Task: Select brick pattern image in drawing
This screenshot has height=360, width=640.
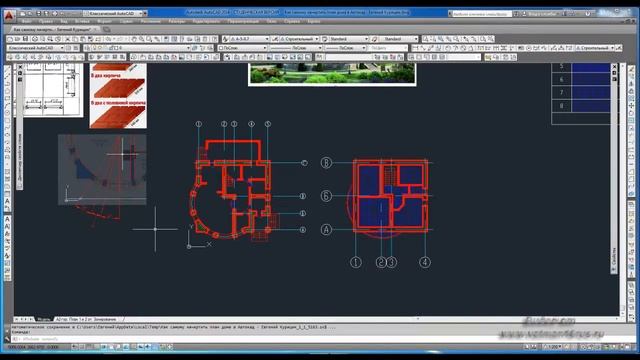Action: [x=118, y=96]
